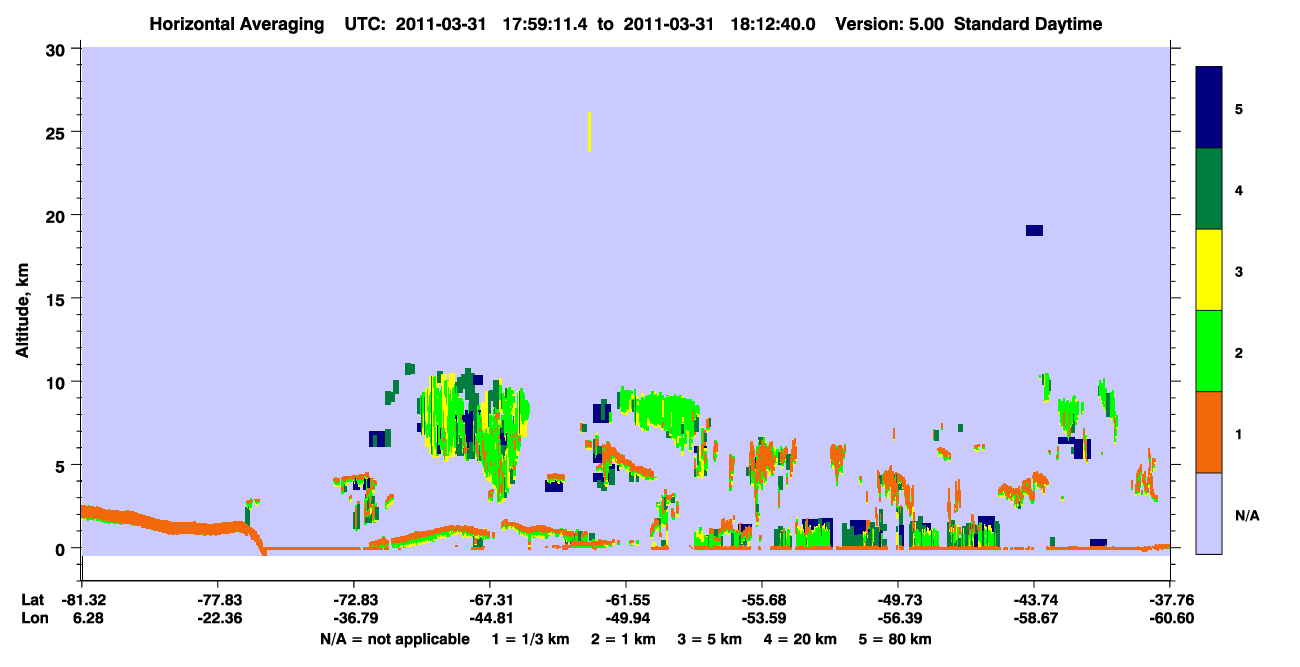
Task: Click the 'Lat' row label
Action: 33,599
